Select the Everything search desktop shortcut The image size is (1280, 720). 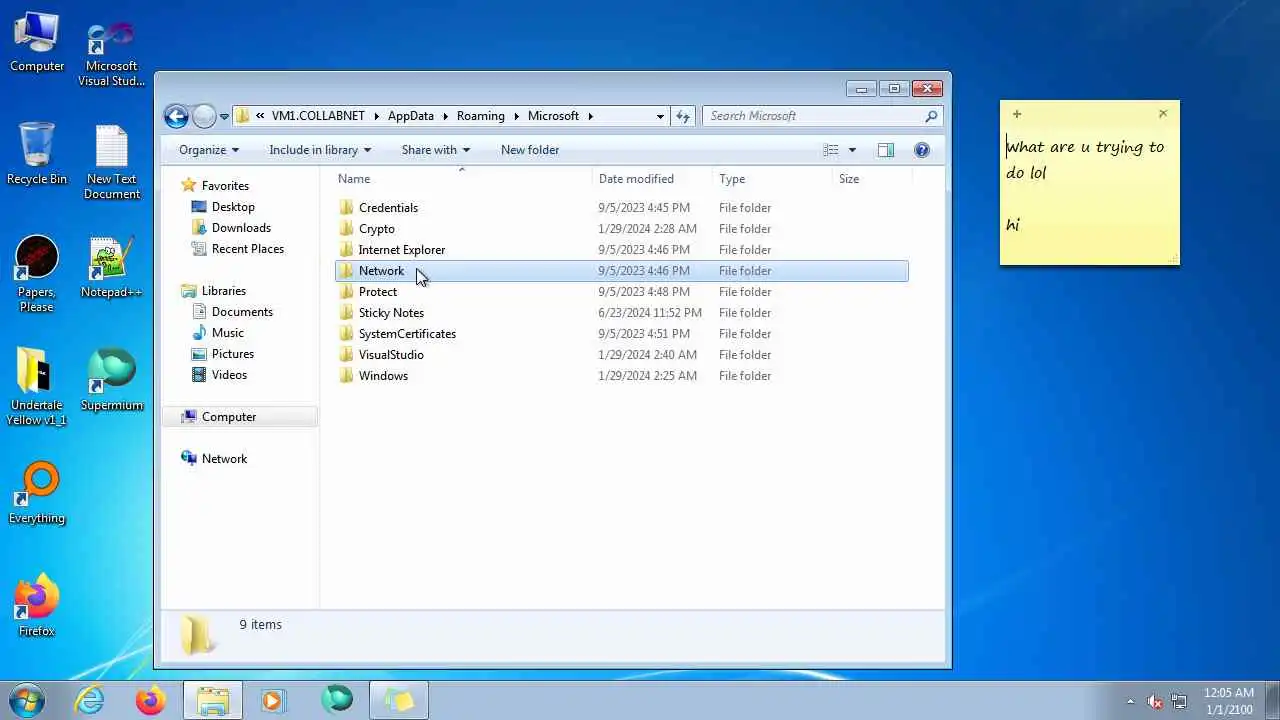click(37, 493)
